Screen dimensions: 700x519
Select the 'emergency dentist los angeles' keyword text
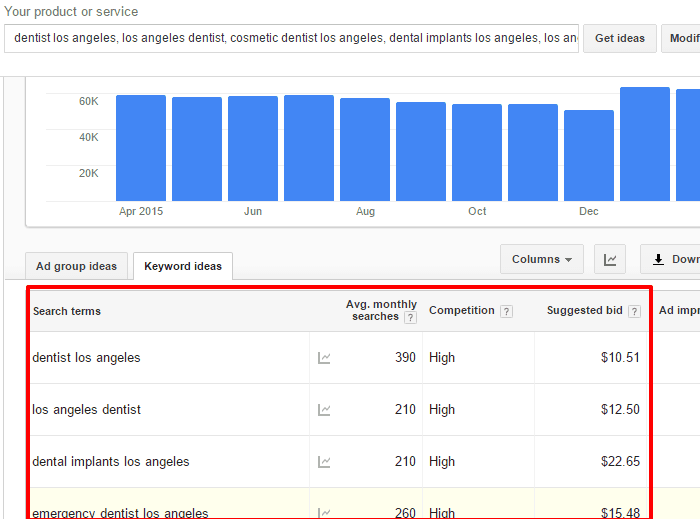point(120,513)
